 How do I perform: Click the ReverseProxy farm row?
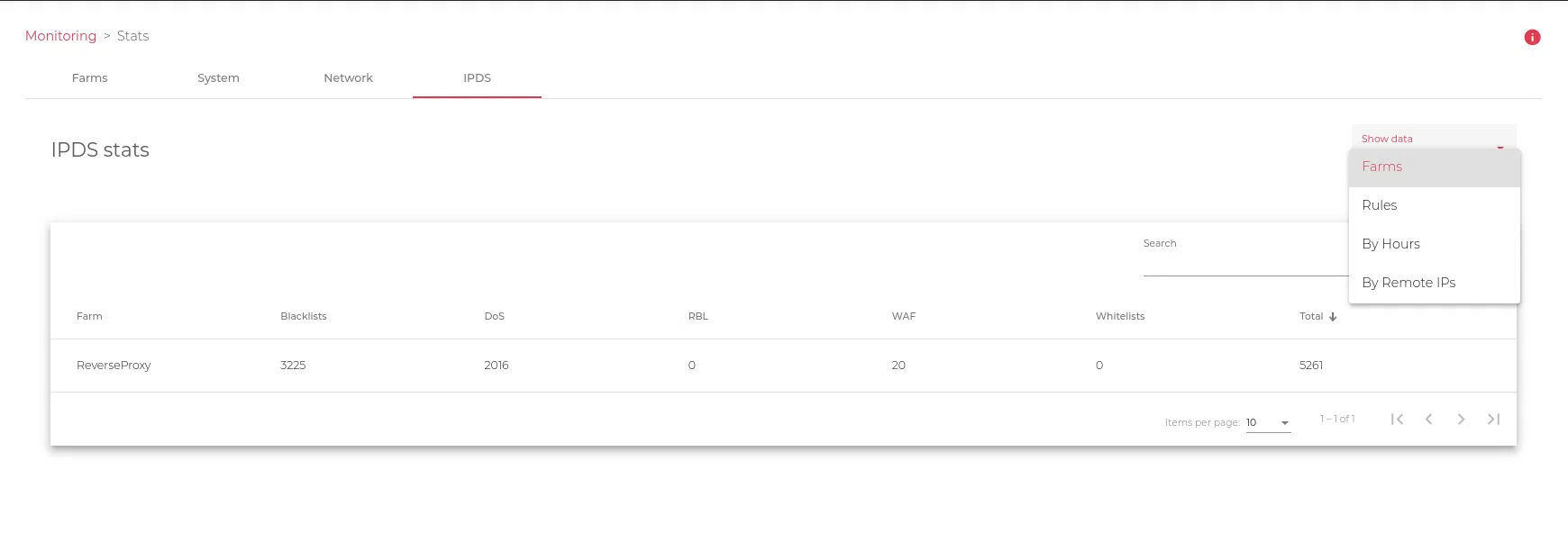[x=114, y=366]
